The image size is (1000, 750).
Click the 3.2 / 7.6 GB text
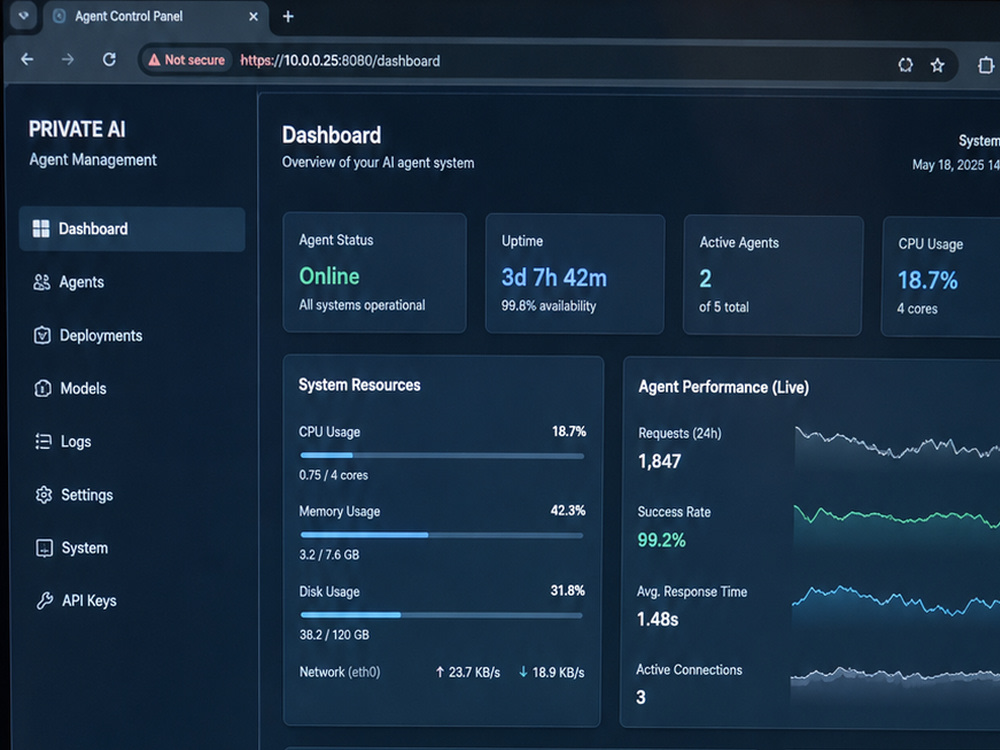pyautogui.click(x=329, y=555)
